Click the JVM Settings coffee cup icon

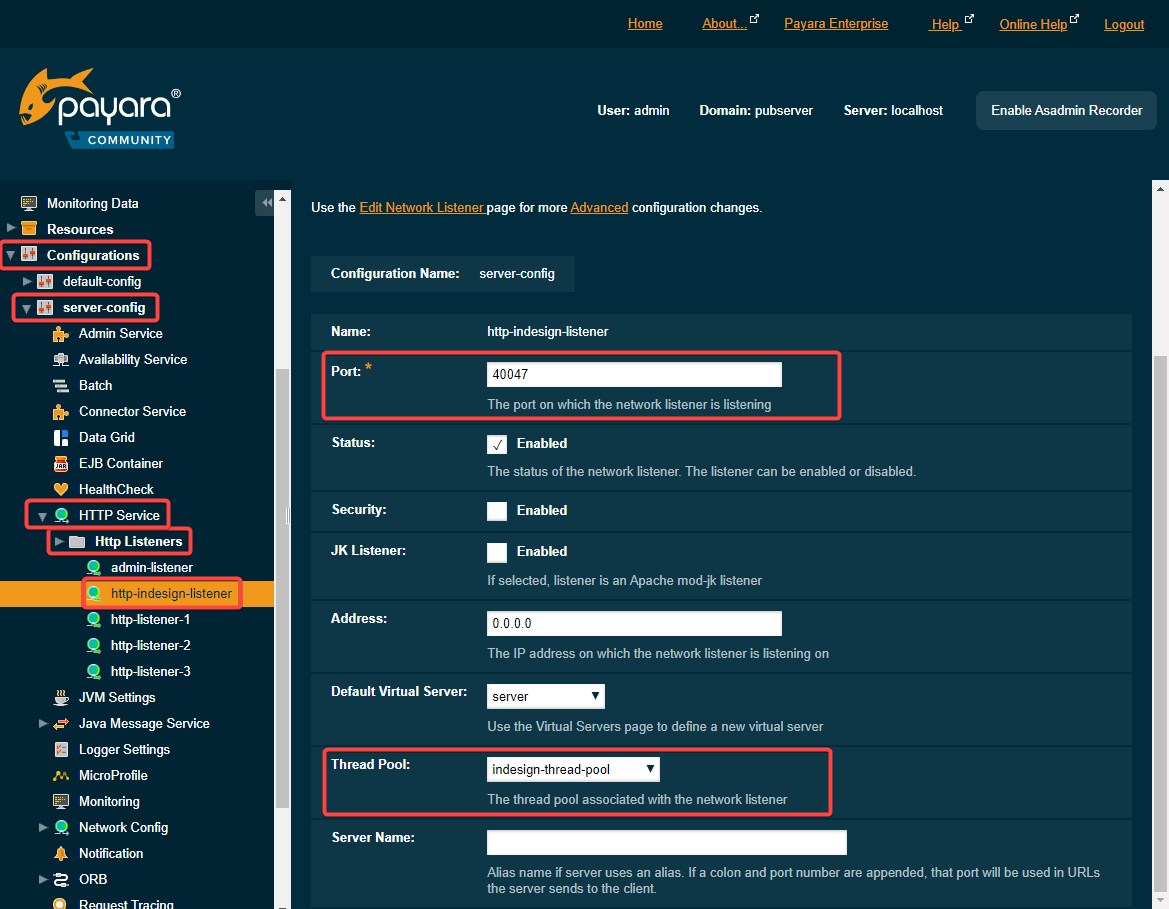click(60, 697)
